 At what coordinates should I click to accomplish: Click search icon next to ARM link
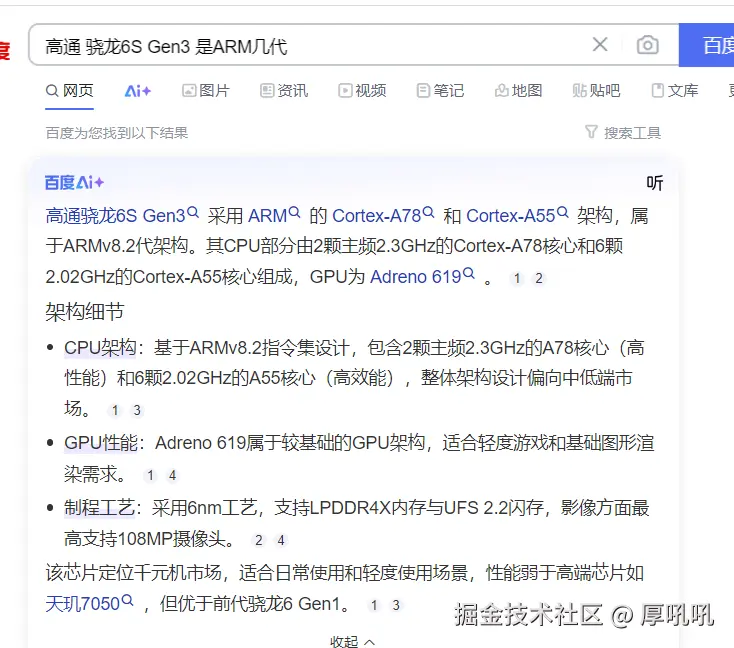(294, 213)
